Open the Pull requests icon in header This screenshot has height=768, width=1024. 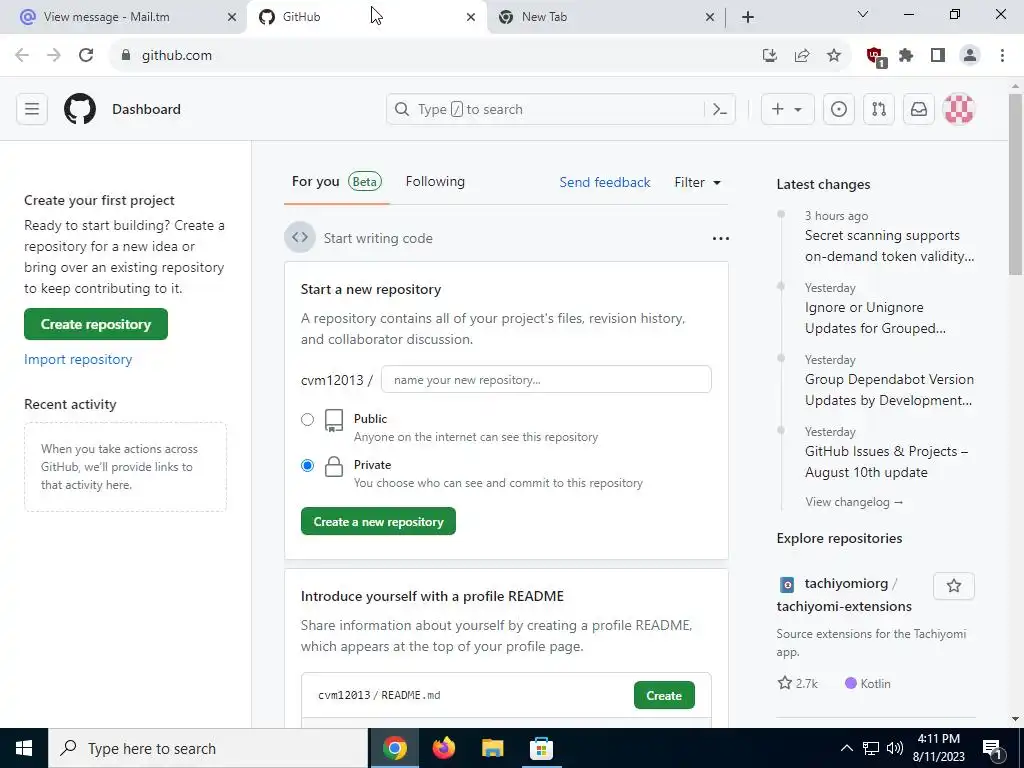coord(879,109)
